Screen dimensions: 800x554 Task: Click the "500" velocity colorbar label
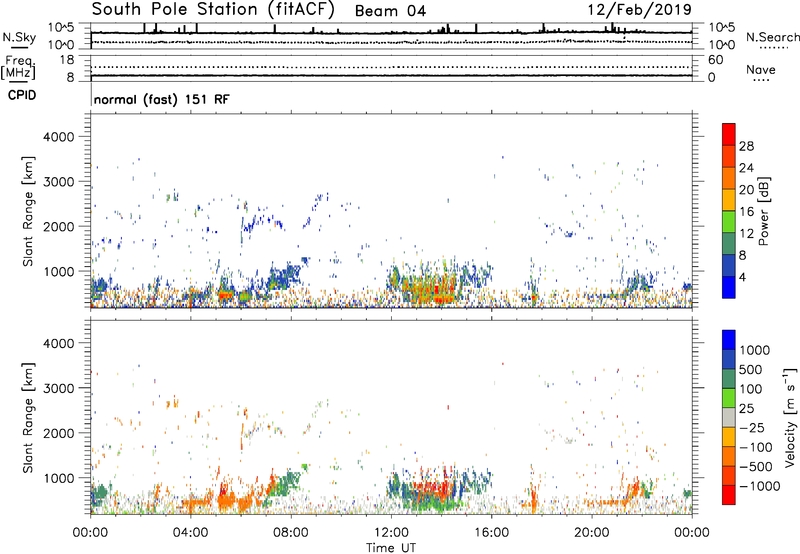(750, 370)
